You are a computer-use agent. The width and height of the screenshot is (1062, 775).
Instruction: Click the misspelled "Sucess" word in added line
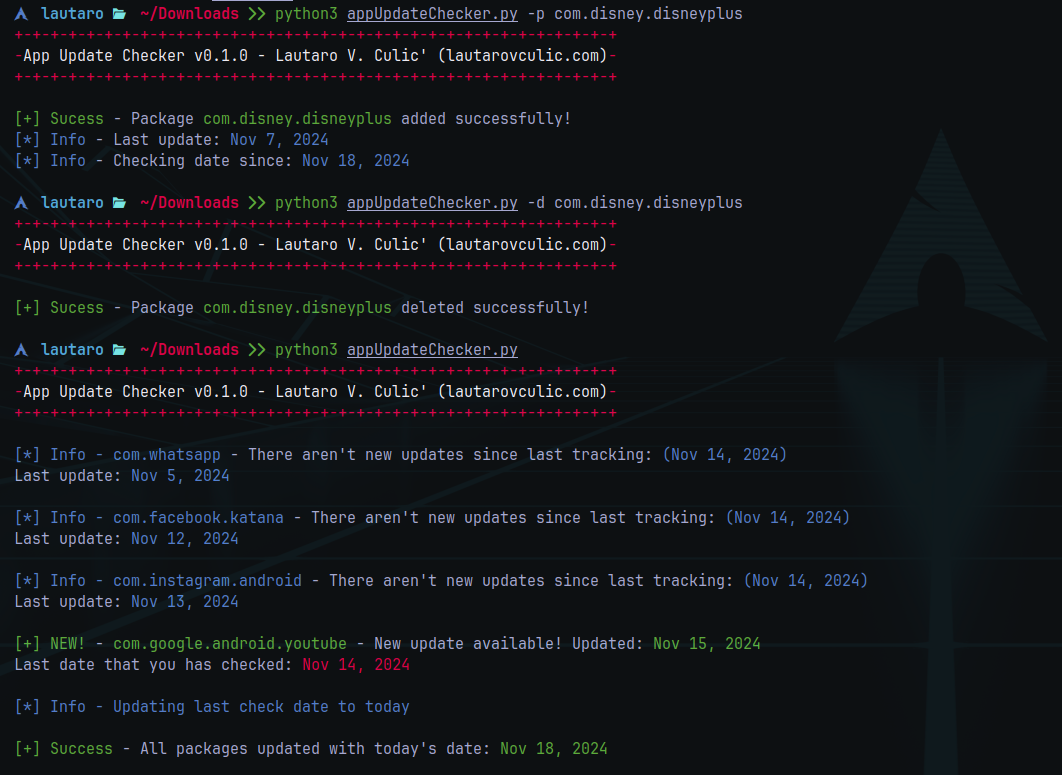[x=77, y=119]
